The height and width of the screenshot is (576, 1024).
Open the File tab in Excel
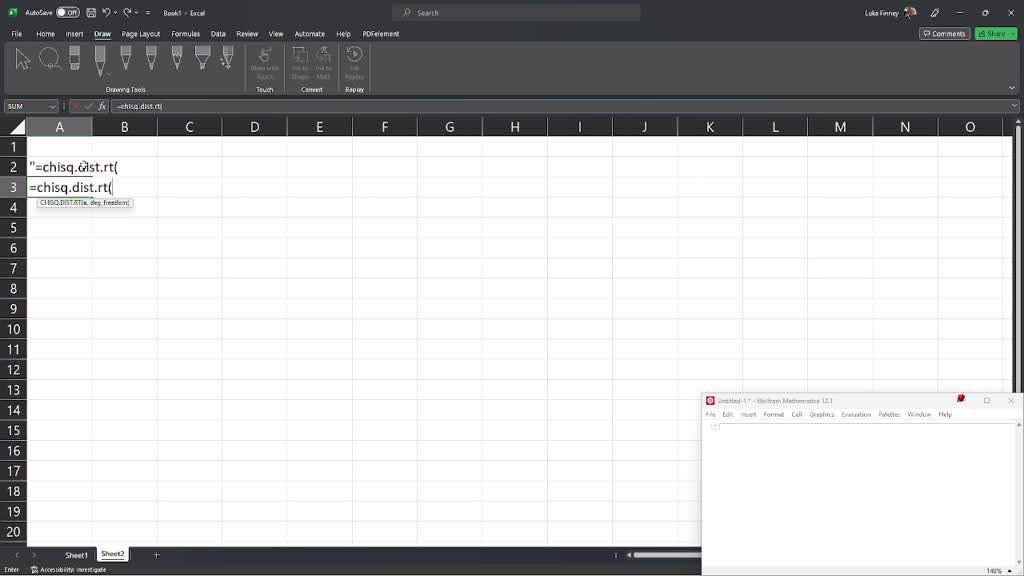16,33
